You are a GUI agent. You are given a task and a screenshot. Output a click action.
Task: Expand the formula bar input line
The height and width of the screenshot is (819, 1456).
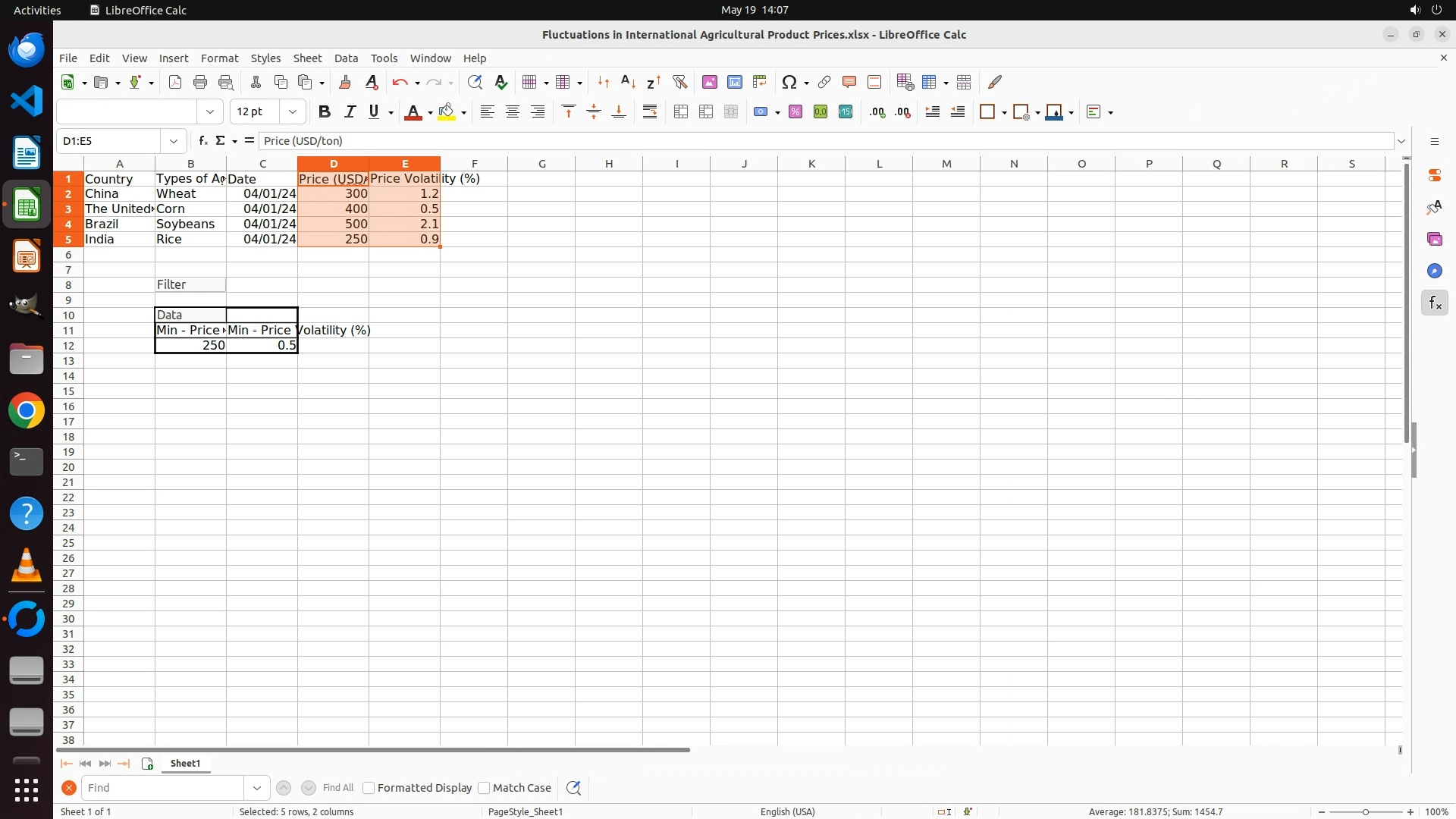1401,141
